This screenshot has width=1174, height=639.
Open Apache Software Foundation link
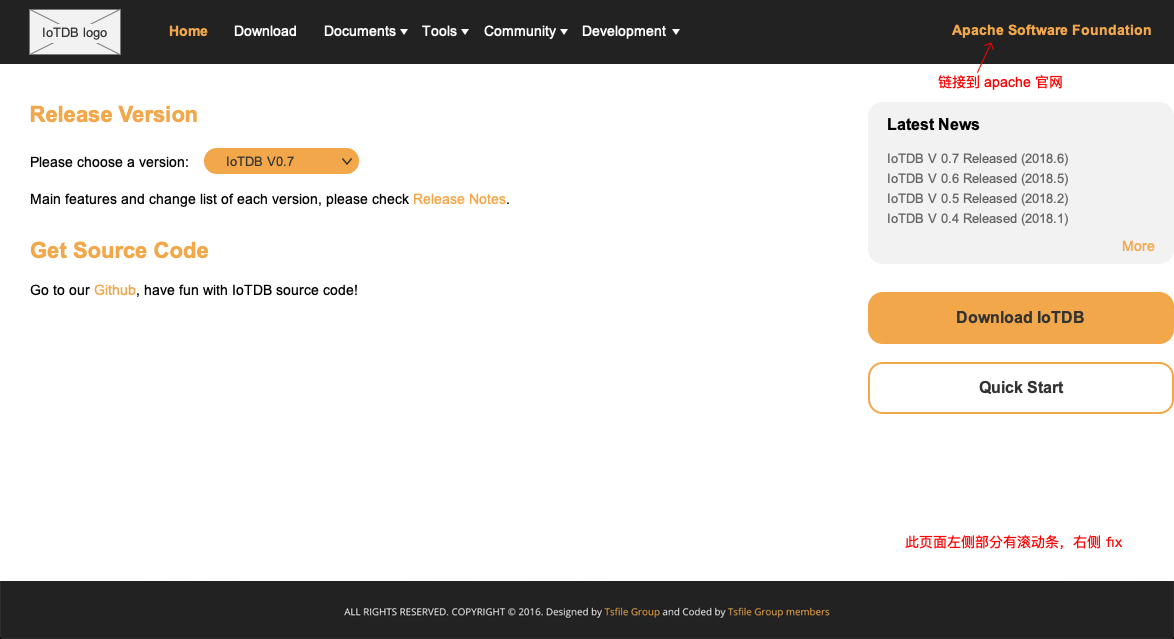1051,30
